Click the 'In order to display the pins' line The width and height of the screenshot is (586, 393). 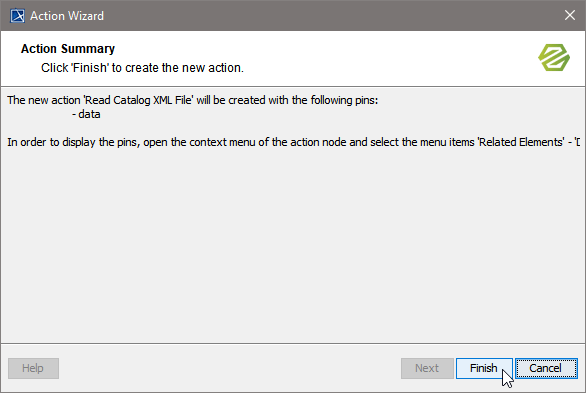[293, 142]
